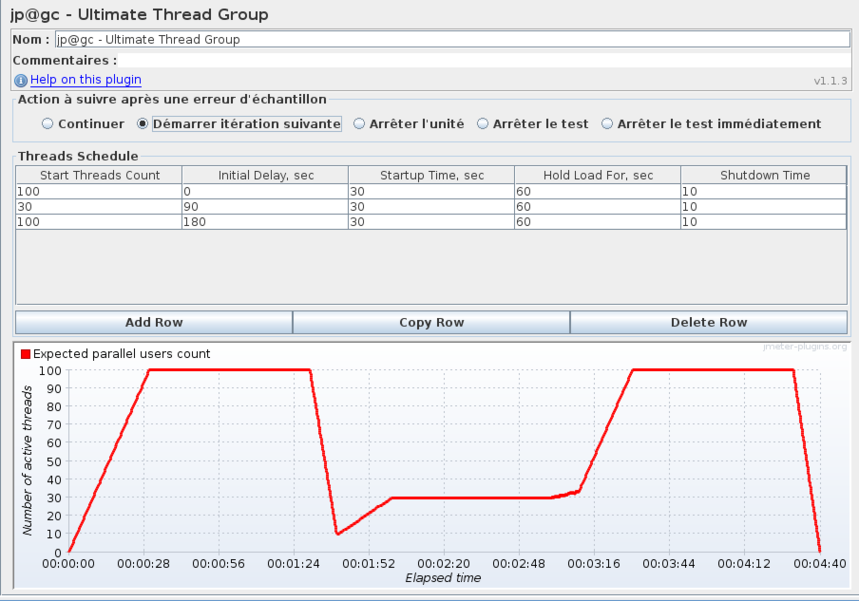
Task: Select the 'Continuer' radio option
Action: [x=47, y=124]
